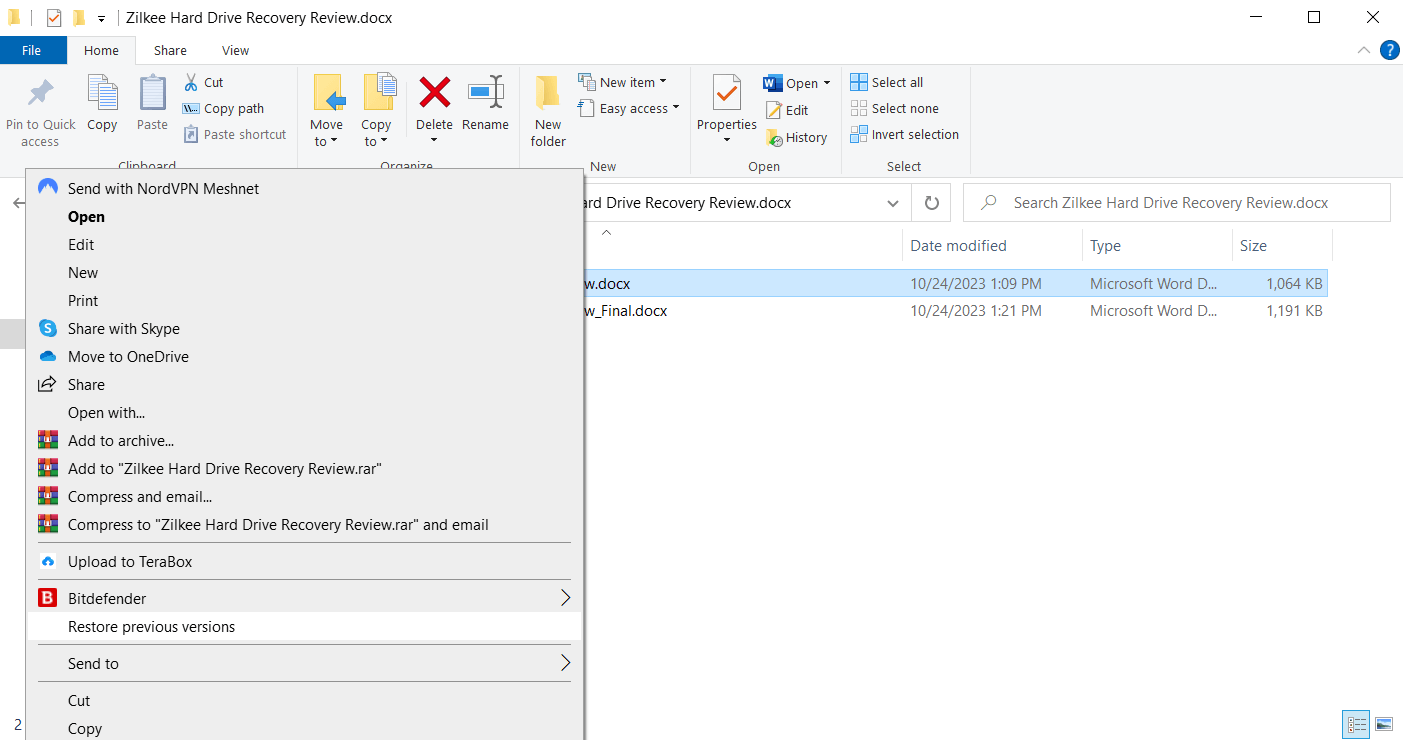This screenshot has height=740, width=1404.
Task: Create a New folder from ribbon
Action: point(548,110)
